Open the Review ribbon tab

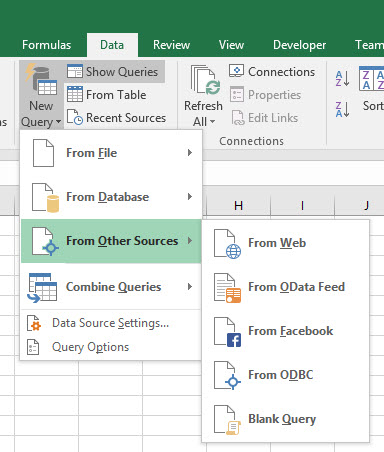171,45
